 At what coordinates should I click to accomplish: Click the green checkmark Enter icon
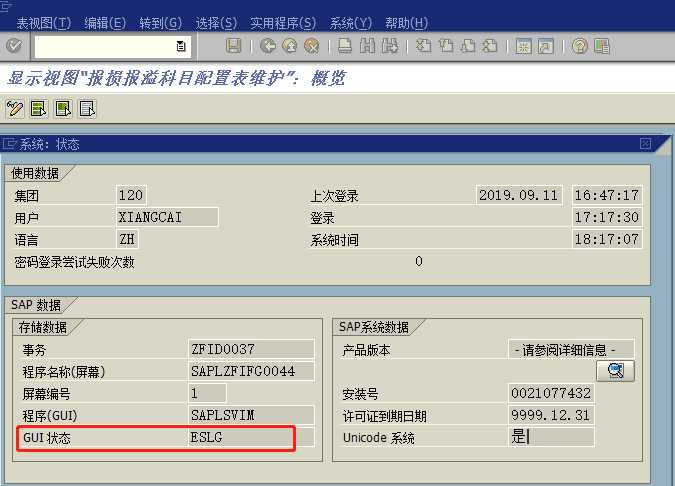point(14,45)
